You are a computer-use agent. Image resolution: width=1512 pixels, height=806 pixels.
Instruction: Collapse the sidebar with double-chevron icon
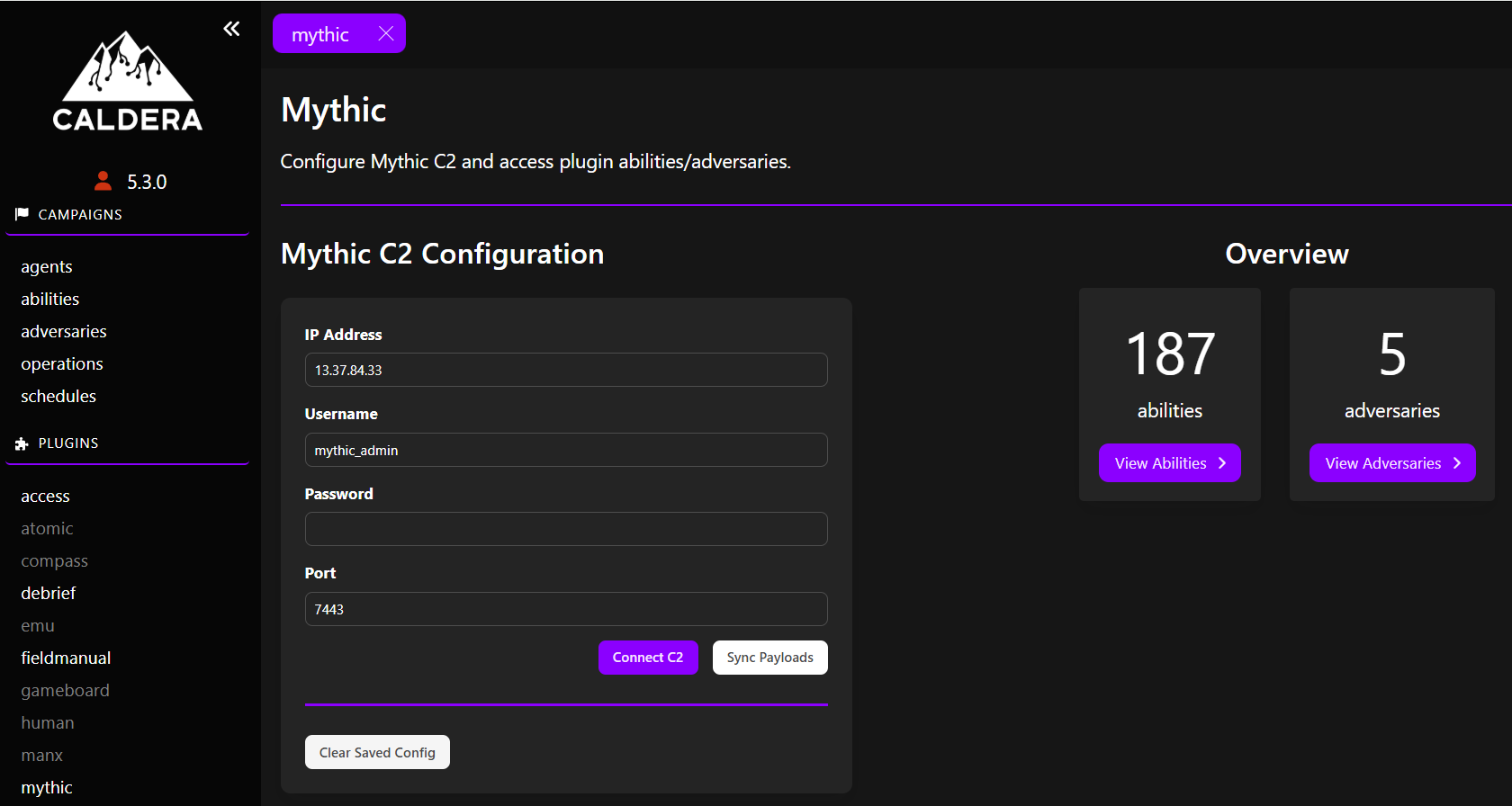pyautogui.click(x=231, y=29)
